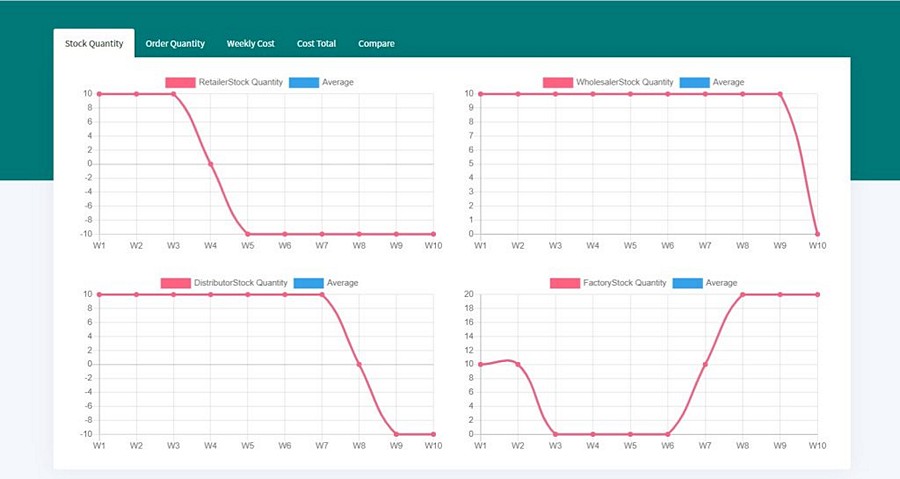
Task: Click the Average label in Factory chart legend
Action: 721,283
